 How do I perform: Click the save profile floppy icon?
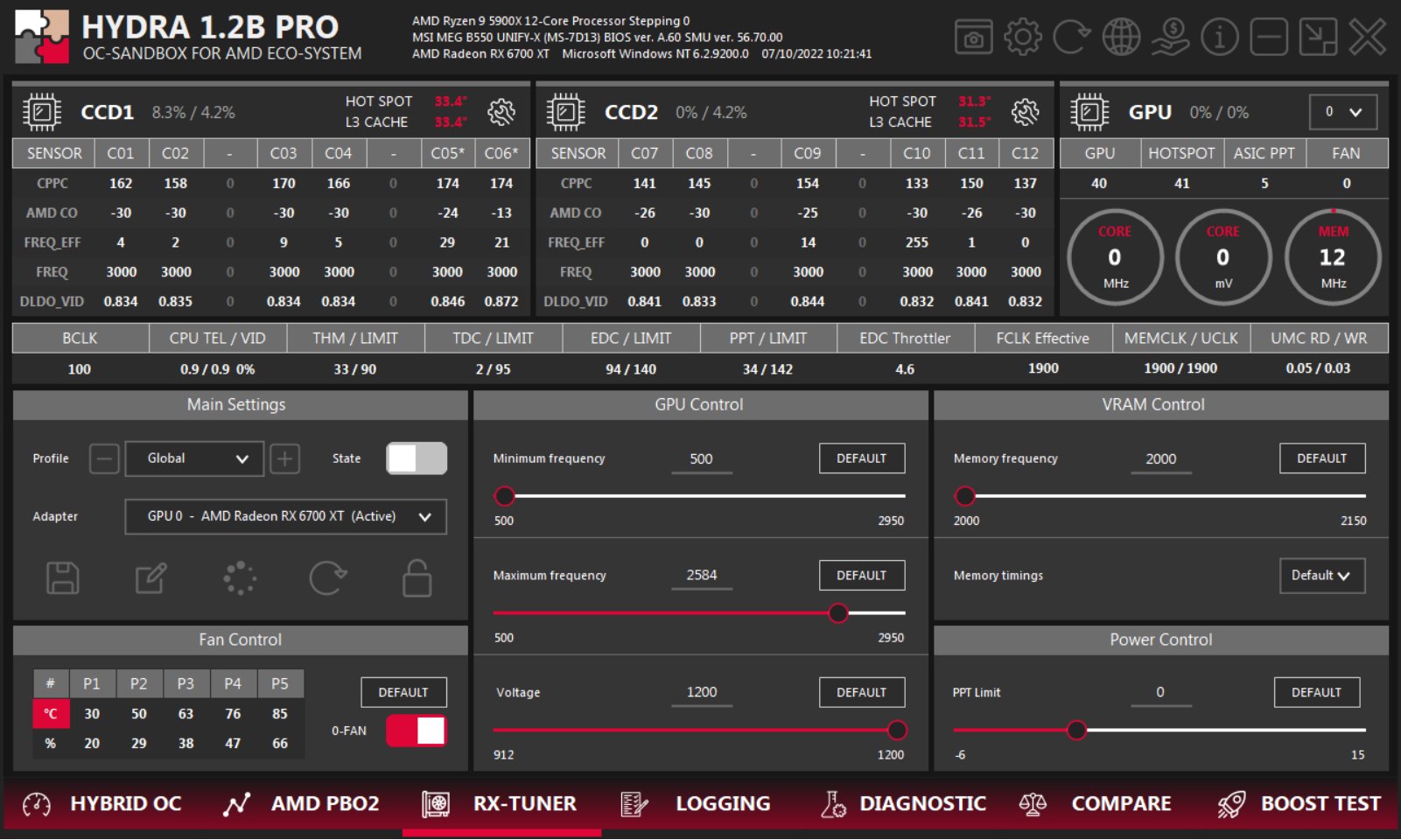[62, 578]
